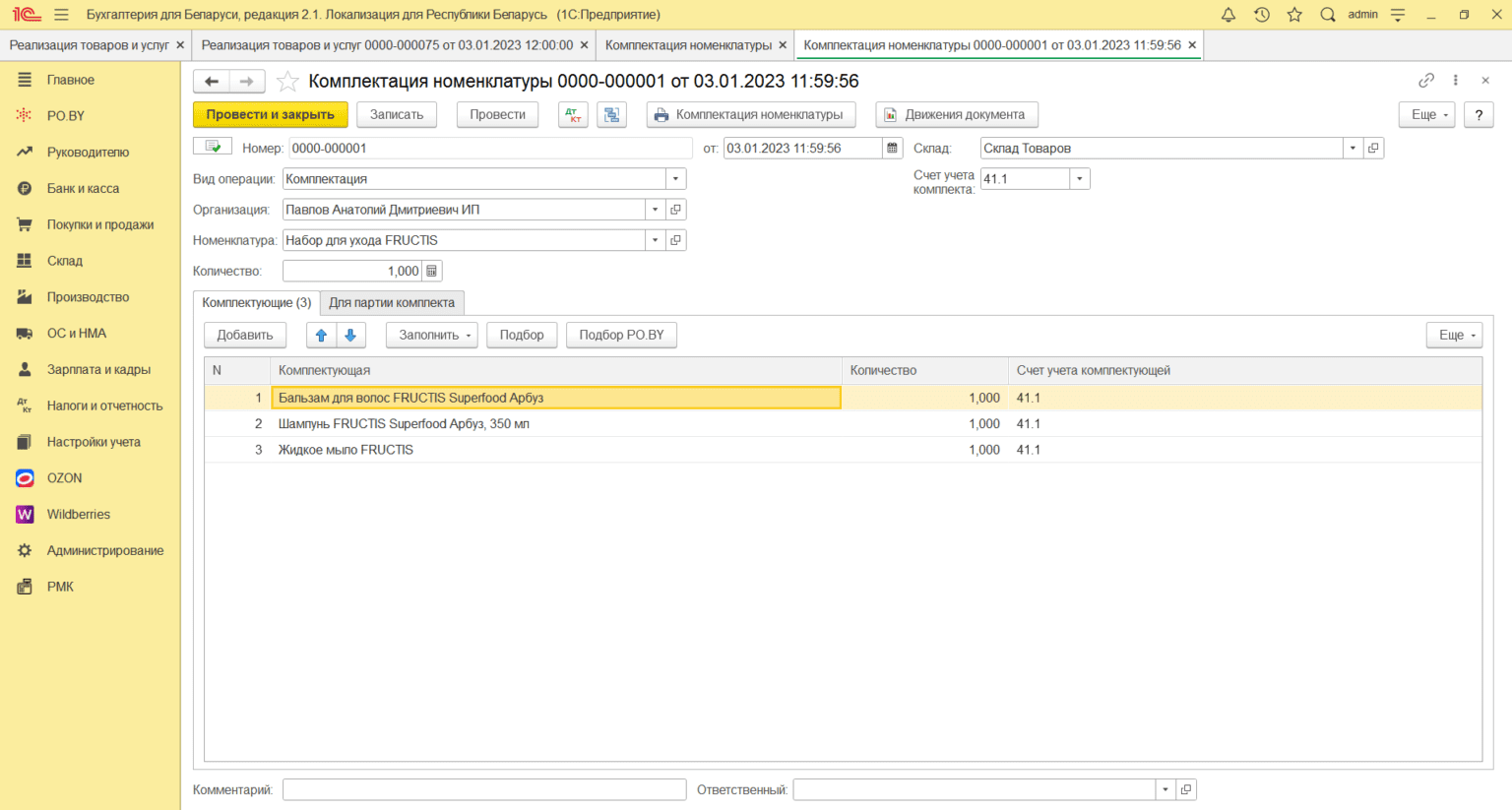Expand the Склад dropdown list
The image size is (1512, 810).
point(1353,149)
